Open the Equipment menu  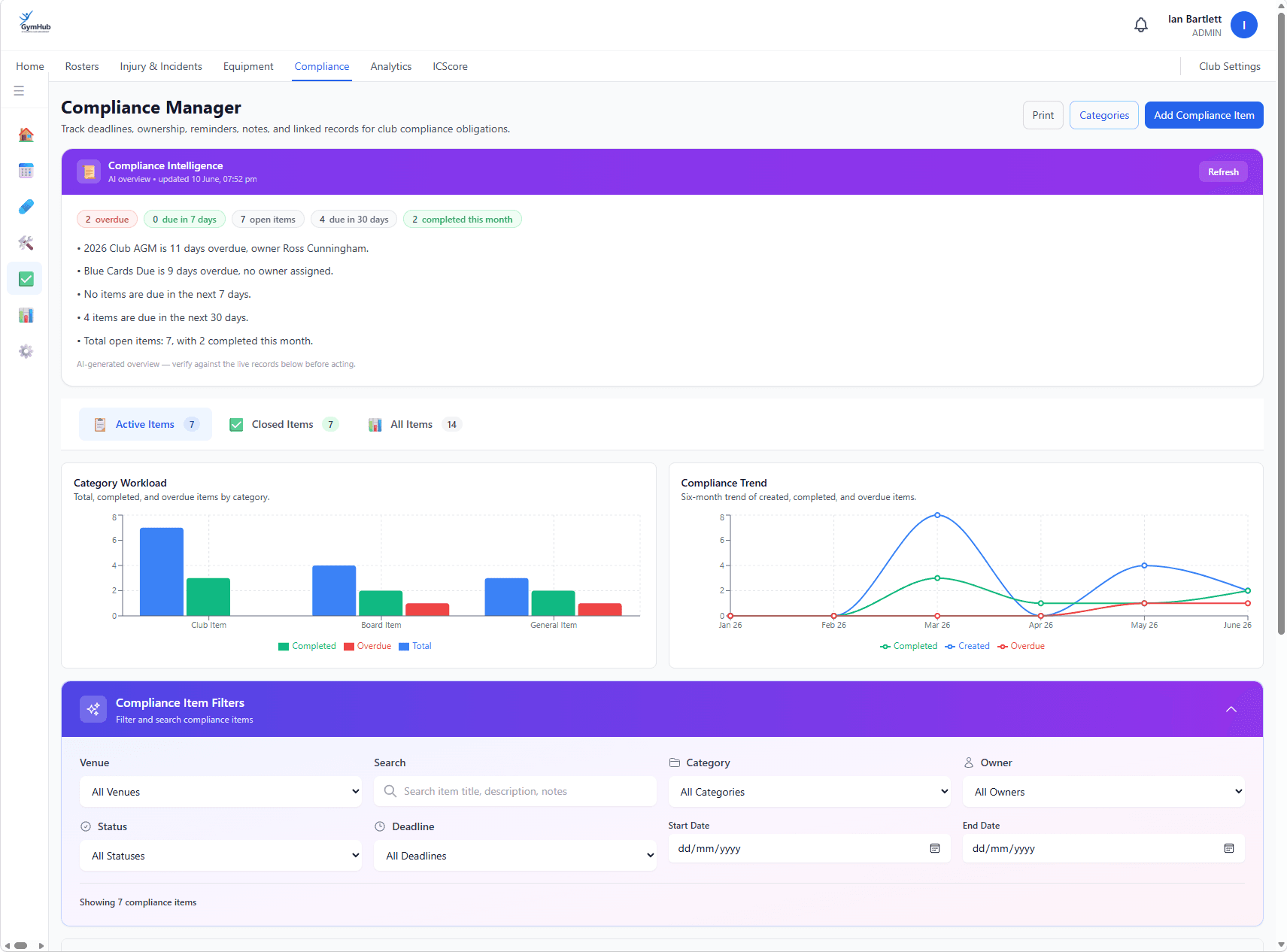click(248, 66)
